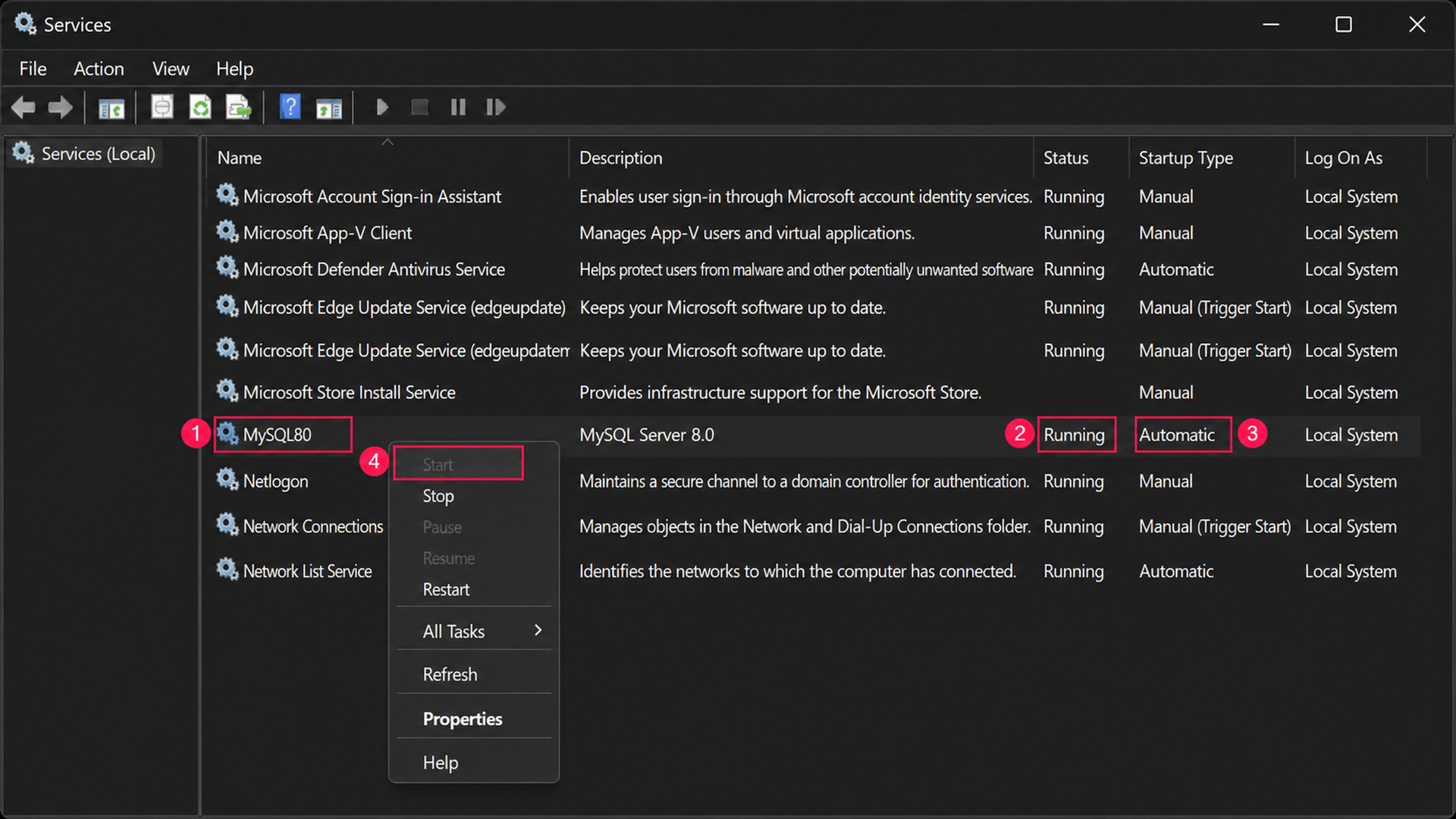Click the Properties sheet toolbar icon
Image resolution: width=1456 pixels, height=819 pixels.
coord(162,107)
